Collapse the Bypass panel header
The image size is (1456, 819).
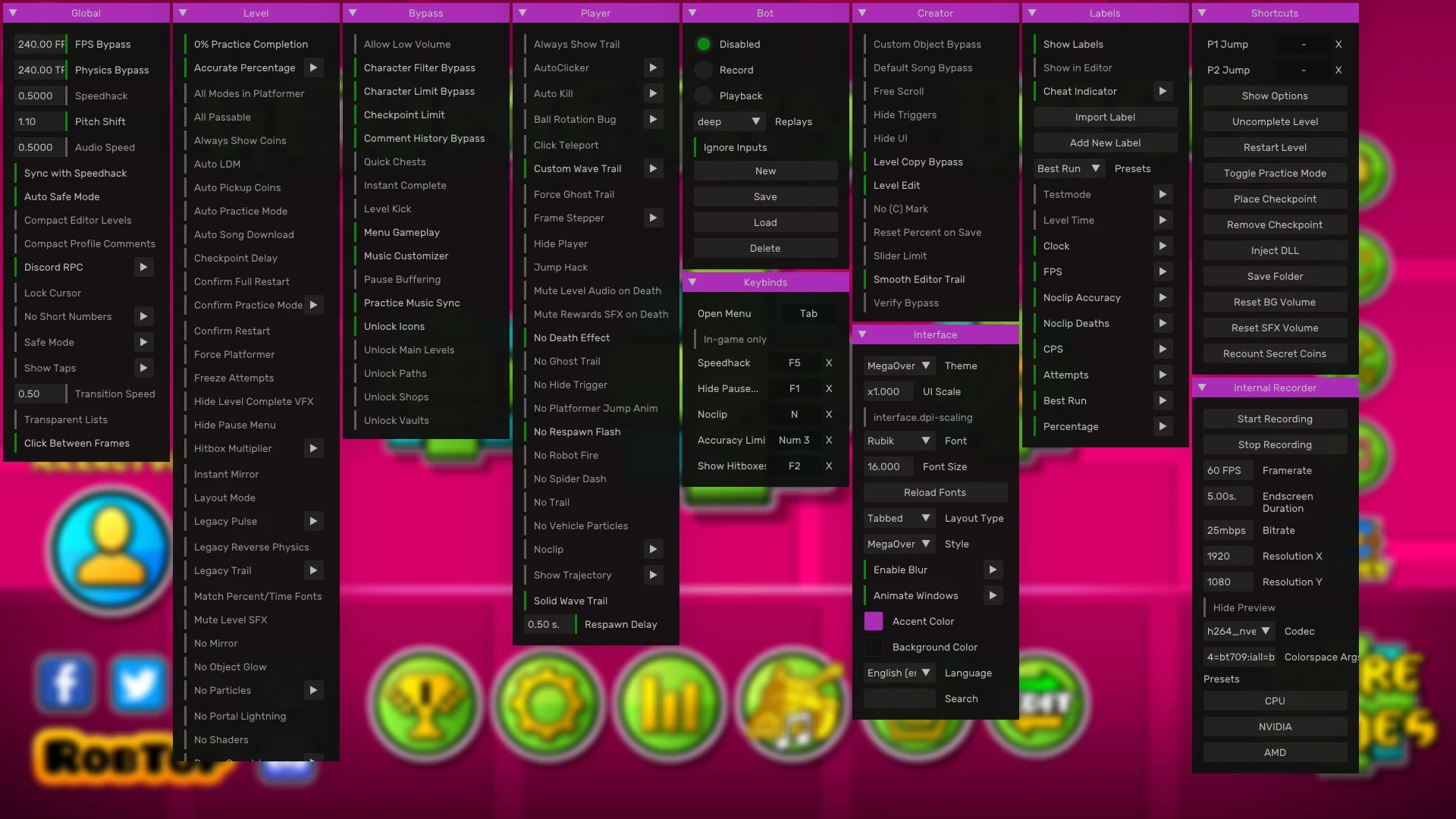click(352, 13)
